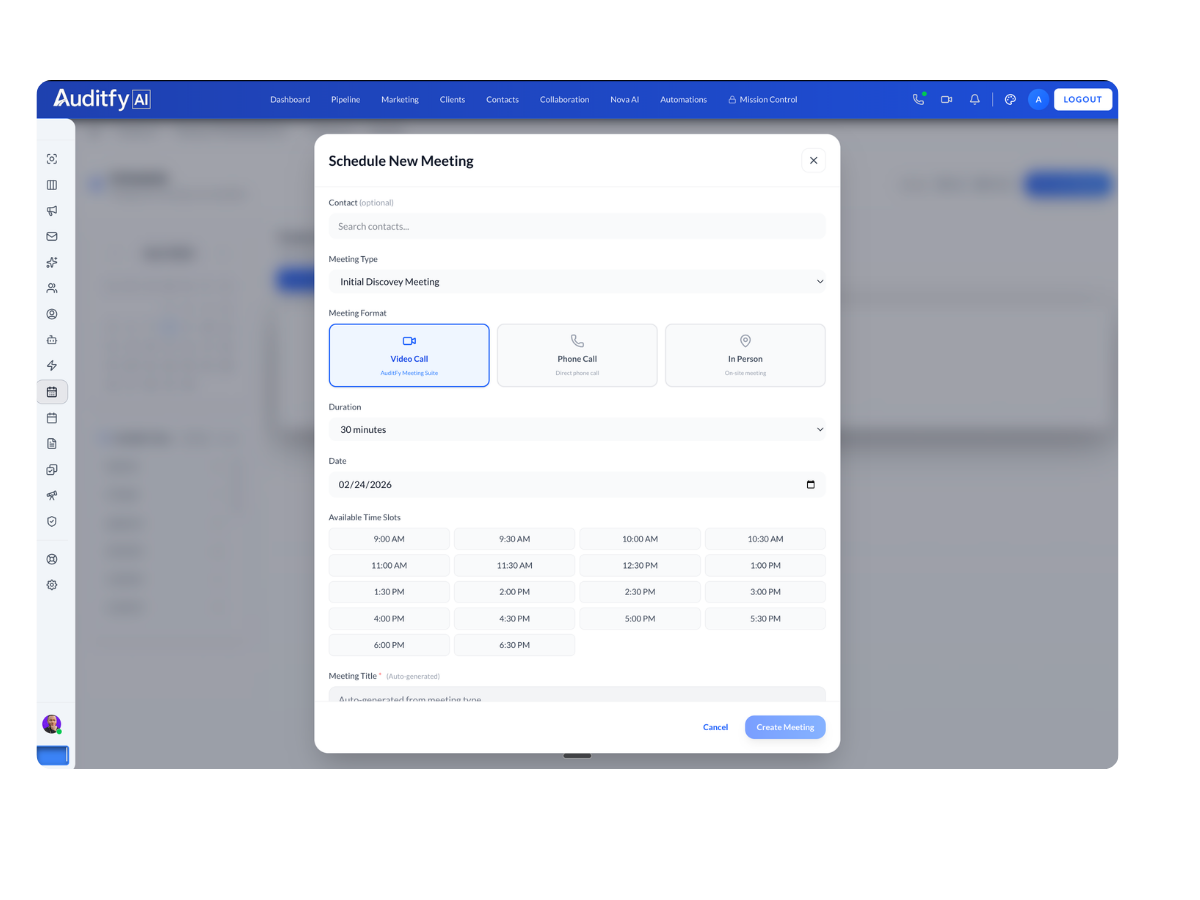
Task: Select the 9:30 AM time slot
Action: tap(514, 539)
